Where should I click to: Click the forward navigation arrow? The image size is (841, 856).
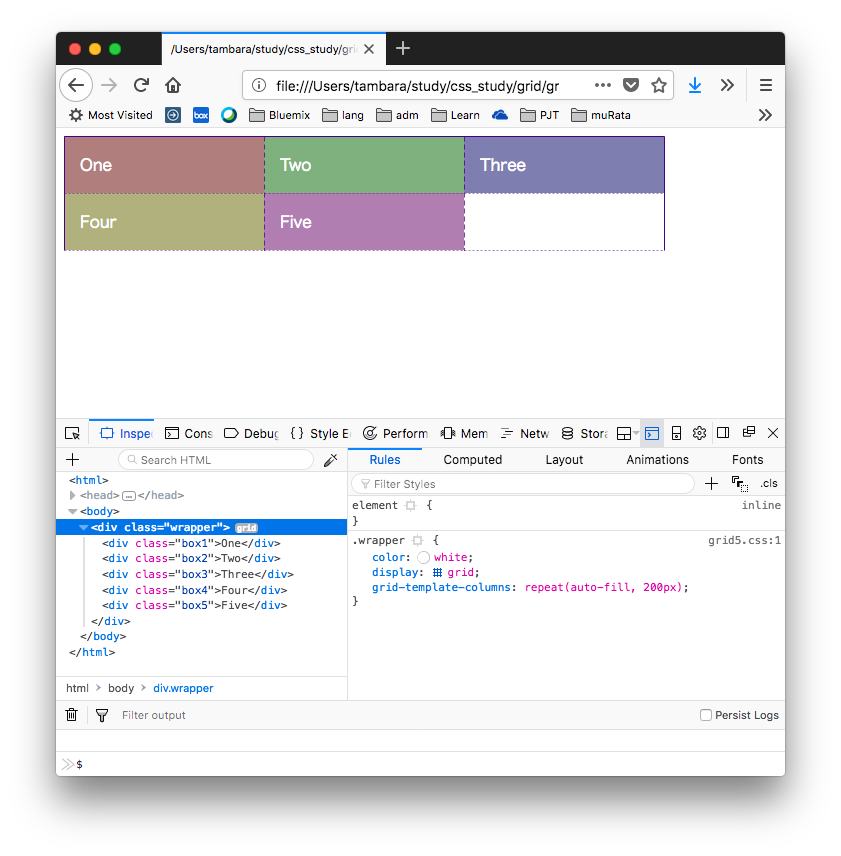[x=109, y=85]
